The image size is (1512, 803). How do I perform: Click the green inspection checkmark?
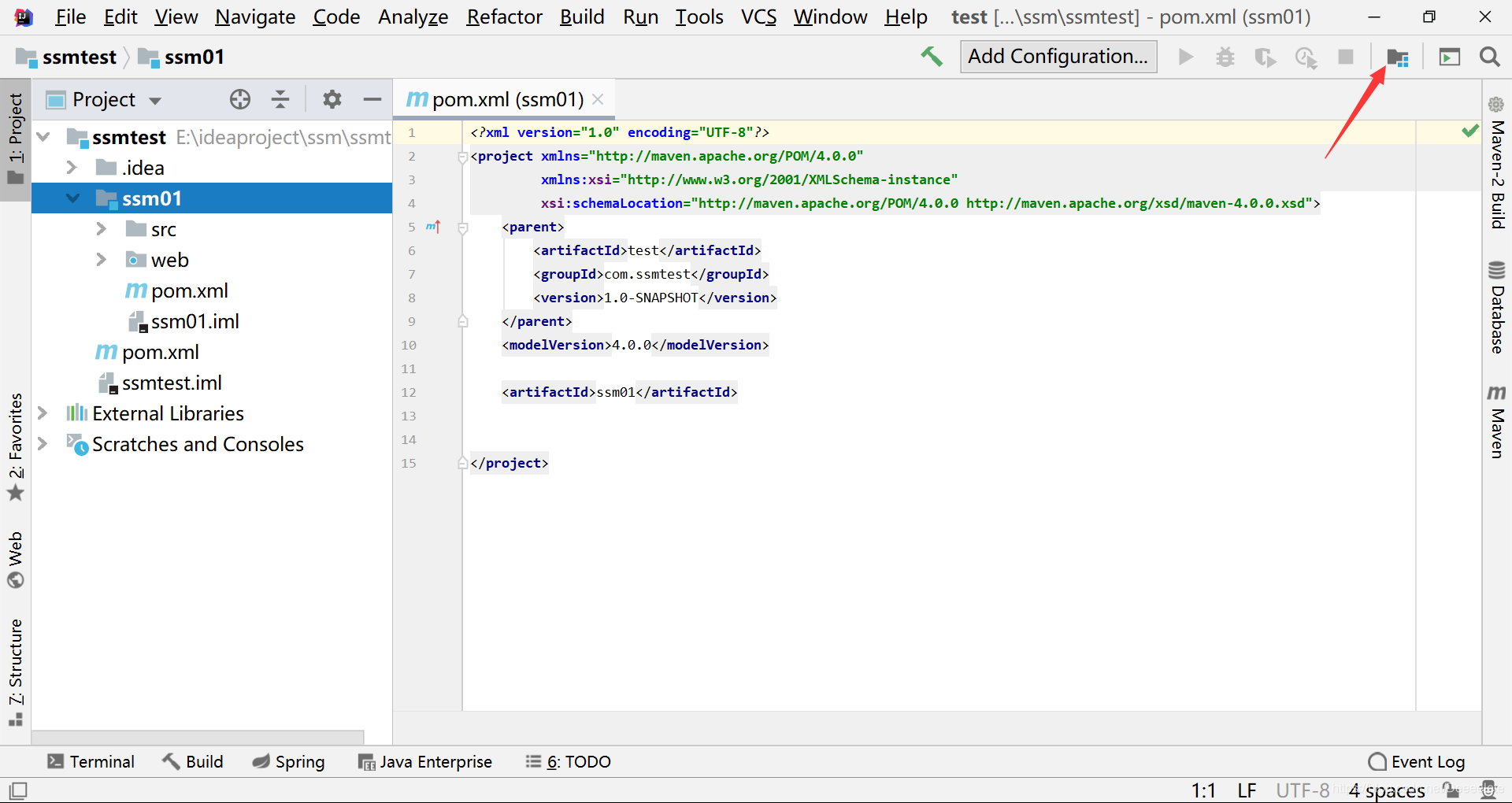click(1469, 131)
